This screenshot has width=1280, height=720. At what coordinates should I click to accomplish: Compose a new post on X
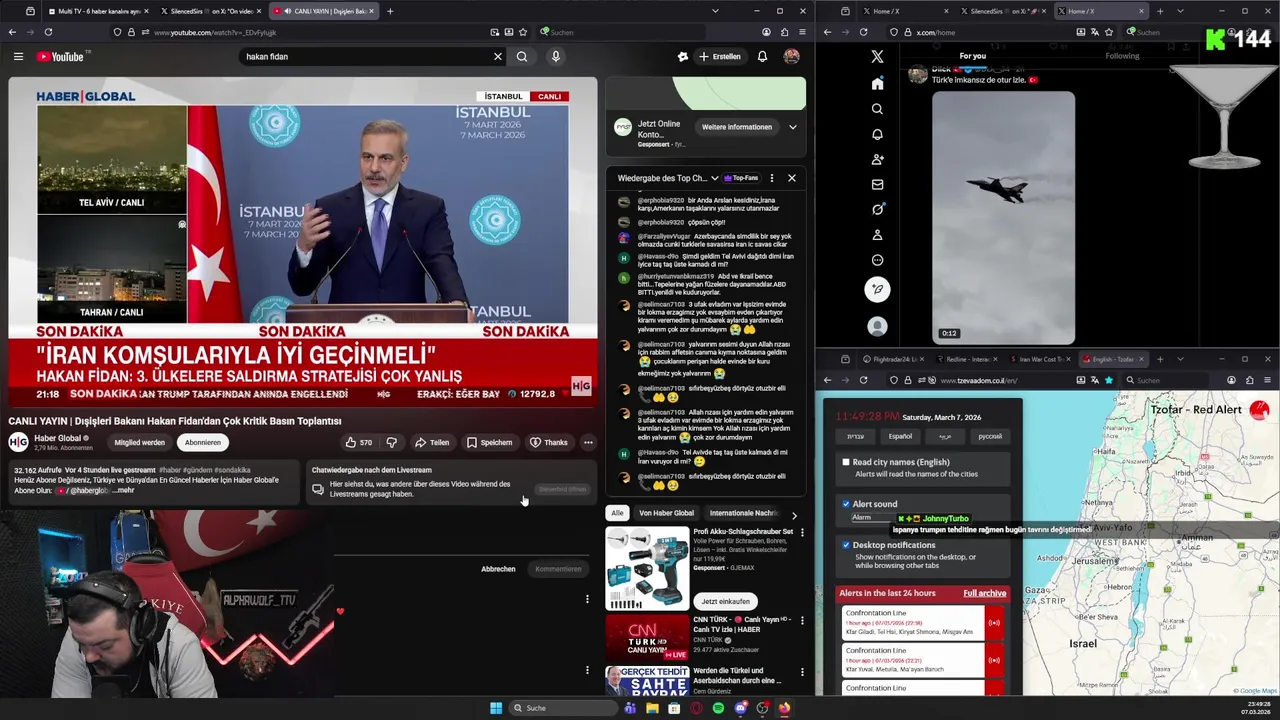[x=877, y=290]
